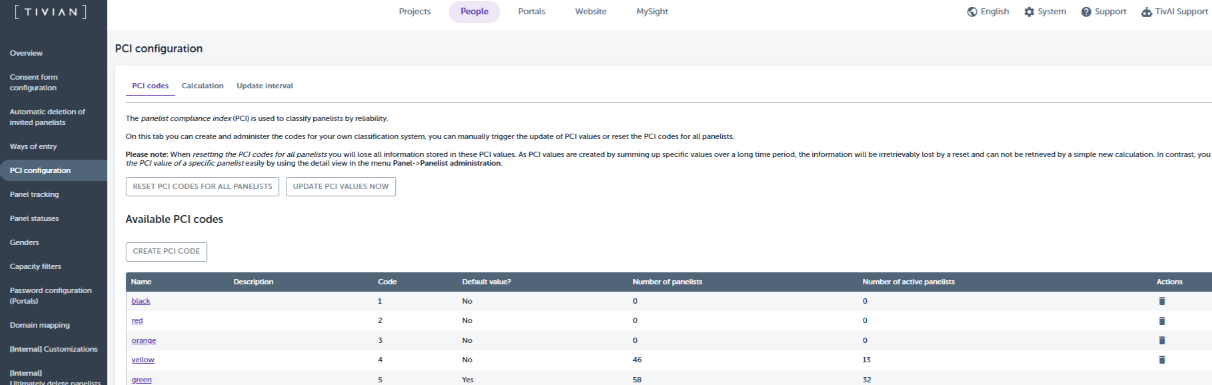Click the Name column header

coord(141,282)
